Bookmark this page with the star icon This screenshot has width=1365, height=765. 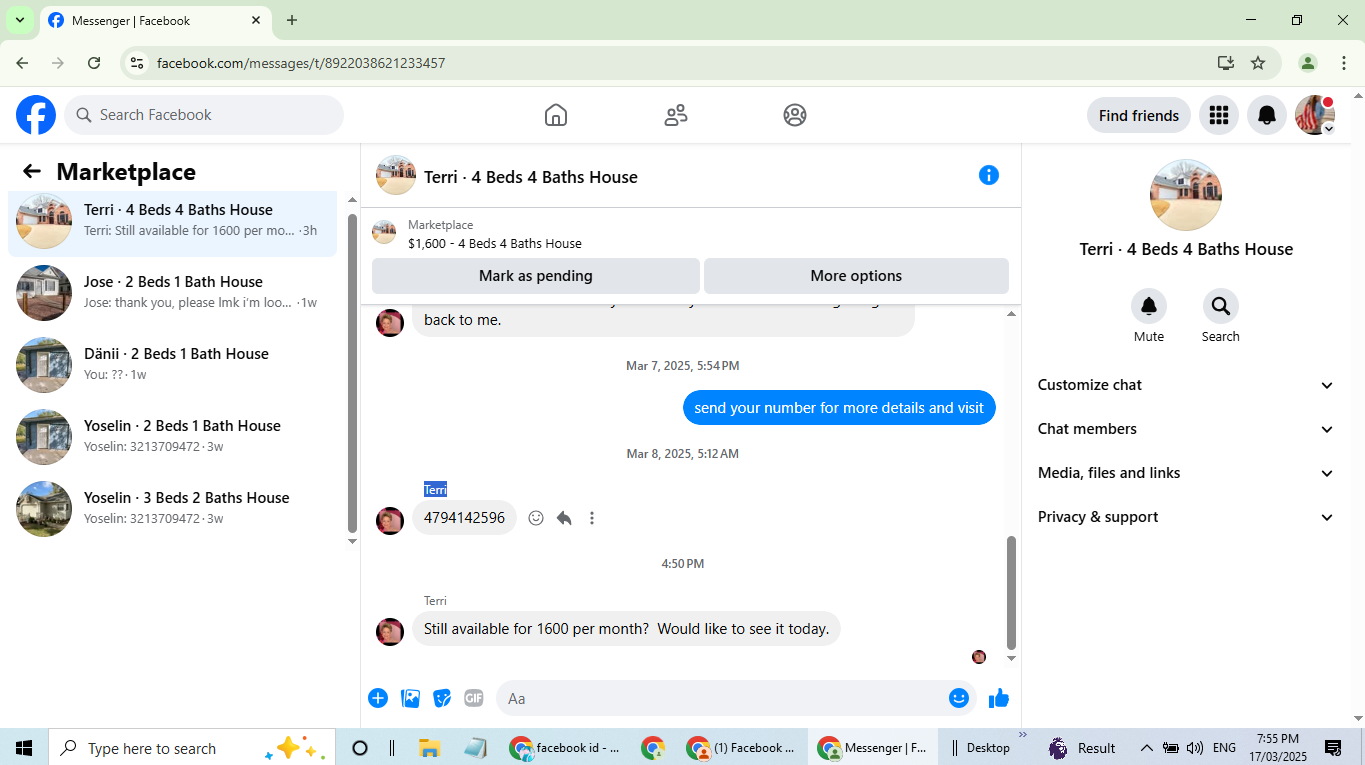tap(1258, 63)
